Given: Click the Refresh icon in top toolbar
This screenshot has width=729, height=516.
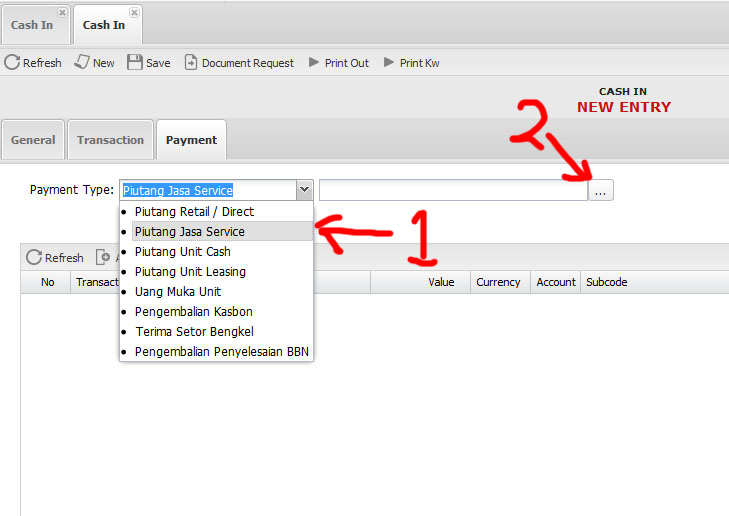Looking at the screenshot, I should [12, 63].
